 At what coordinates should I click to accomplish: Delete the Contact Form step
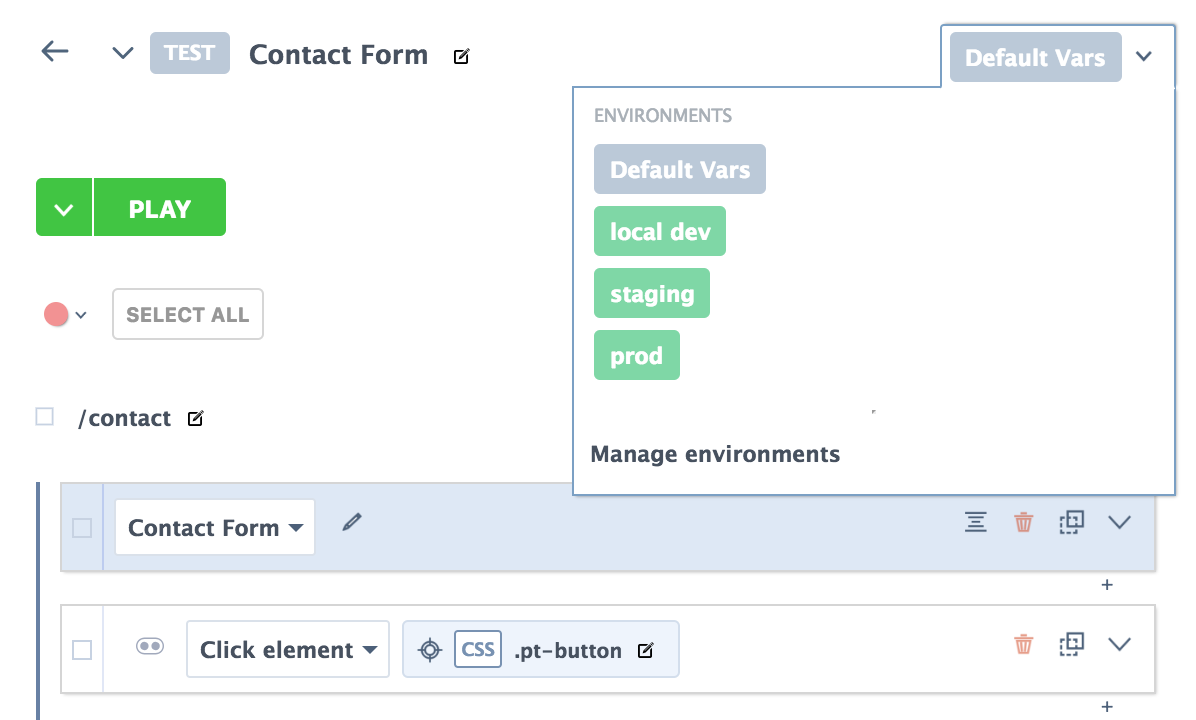coord(1024,522)
